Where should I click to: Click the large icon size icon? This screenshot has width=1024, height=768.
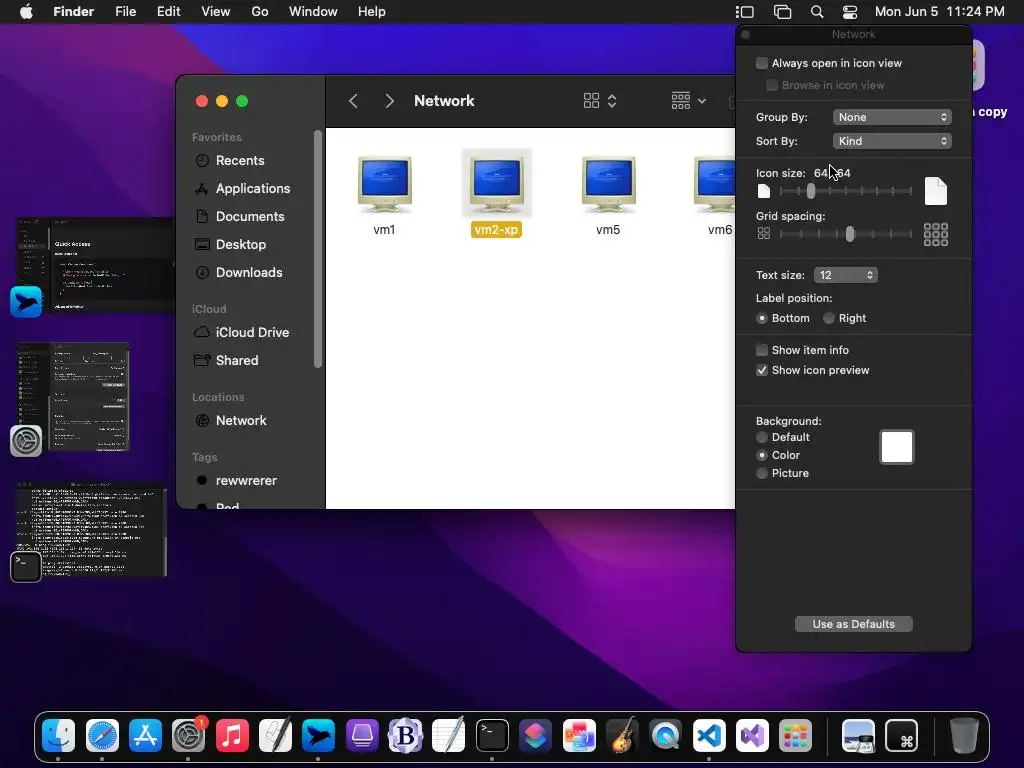[936, 191]
